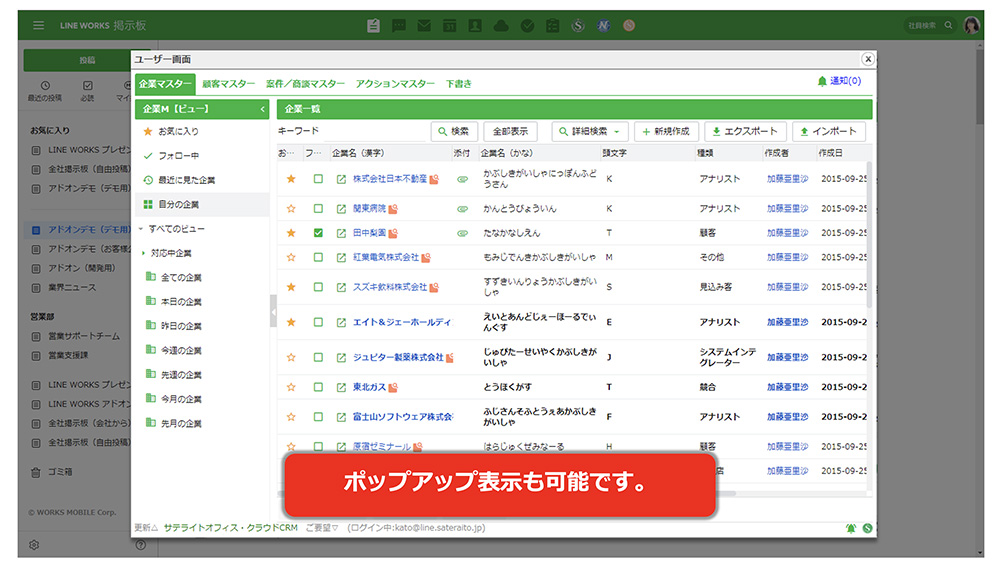Viewport: 1000px width, 565px height.
Task: Click the green bell icon in footer
Action: tap(851, 528)
